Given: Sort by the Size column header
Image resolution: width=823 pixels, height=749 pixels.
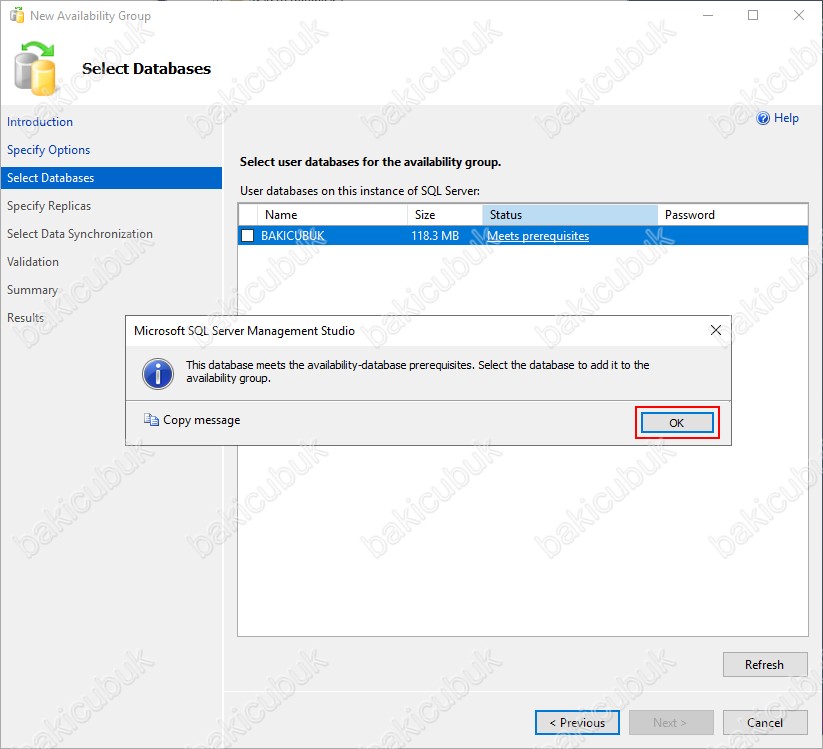Looking at the screenshot, I should (445, 215).
